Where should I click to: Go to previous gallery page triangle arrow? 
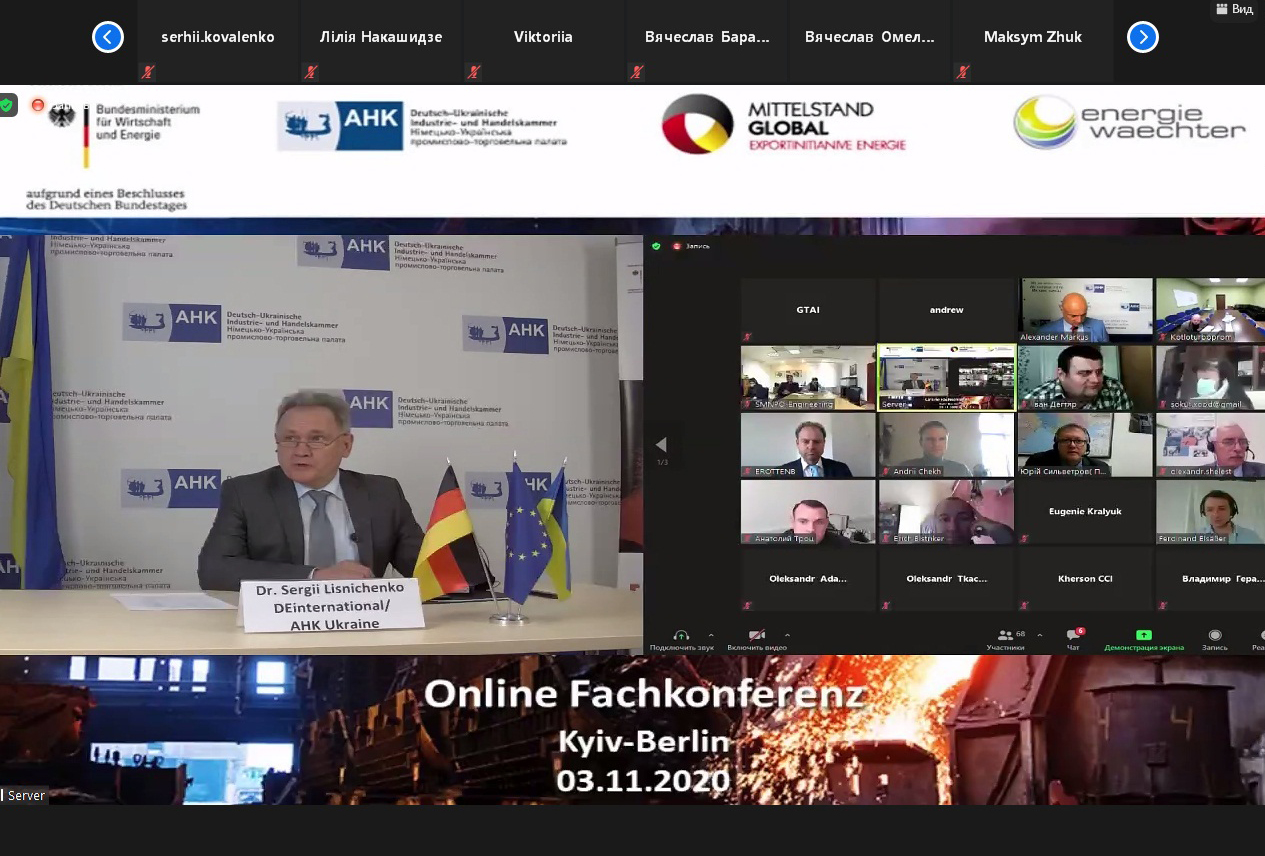point(660,445)
